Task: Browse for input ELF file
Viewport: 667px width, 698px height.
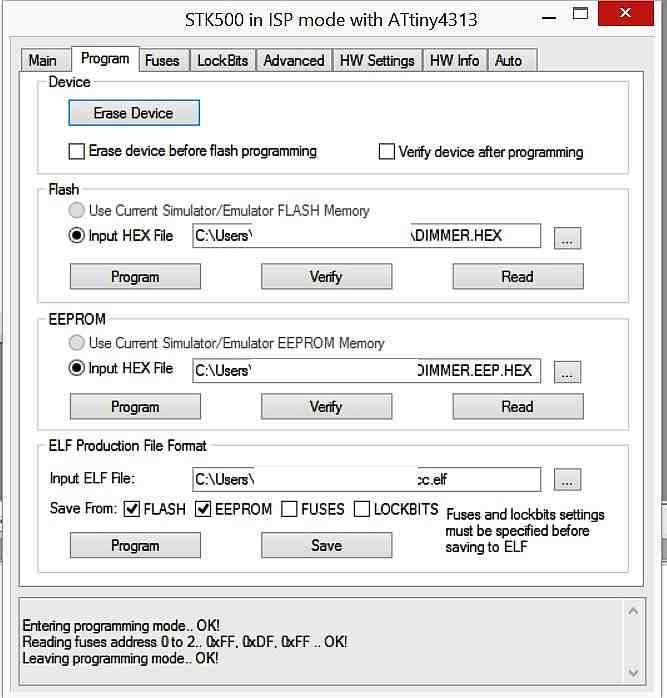Action: [x=567, y=479]
